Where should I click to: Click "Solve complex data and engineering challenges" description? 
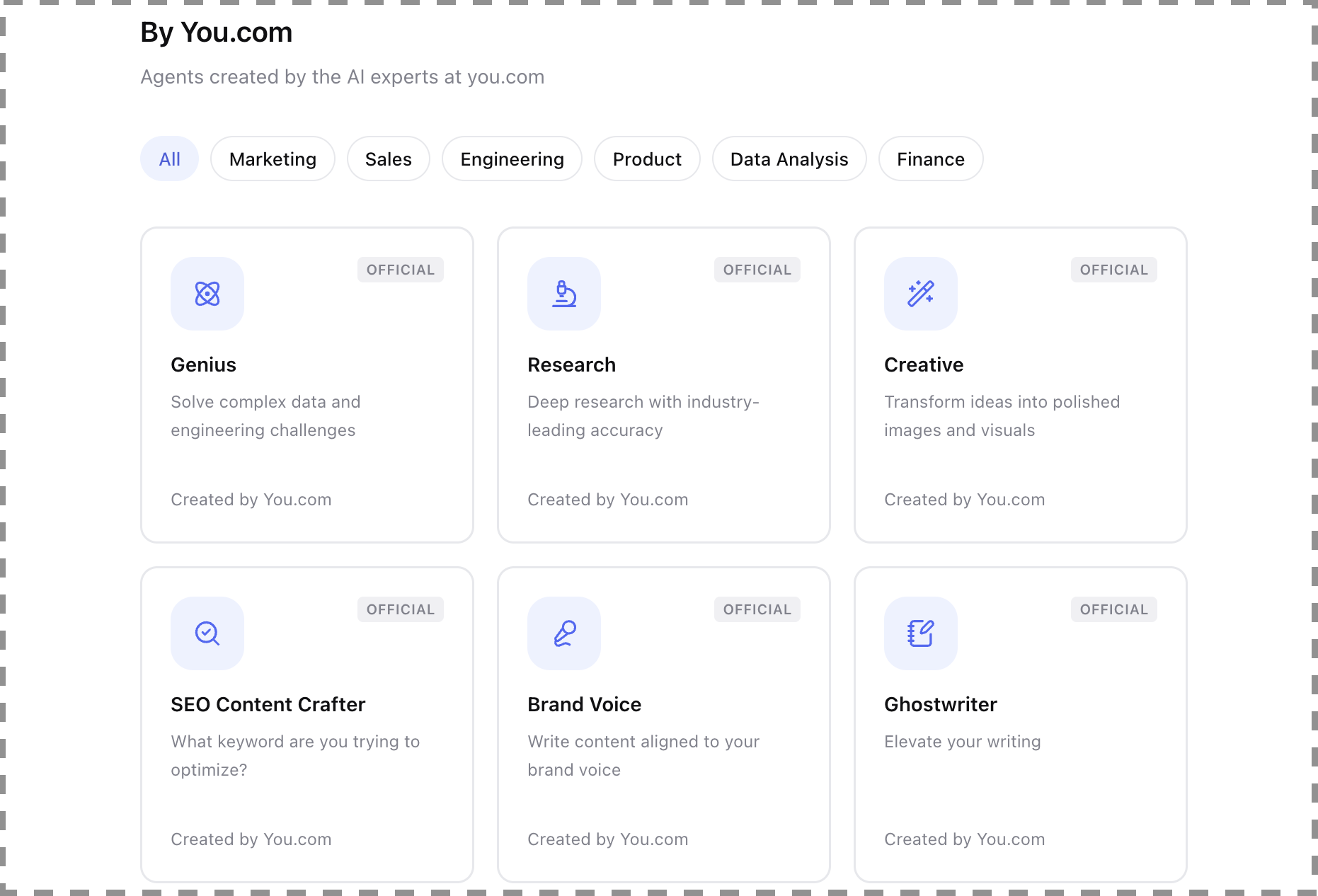(x=266, y=416)
